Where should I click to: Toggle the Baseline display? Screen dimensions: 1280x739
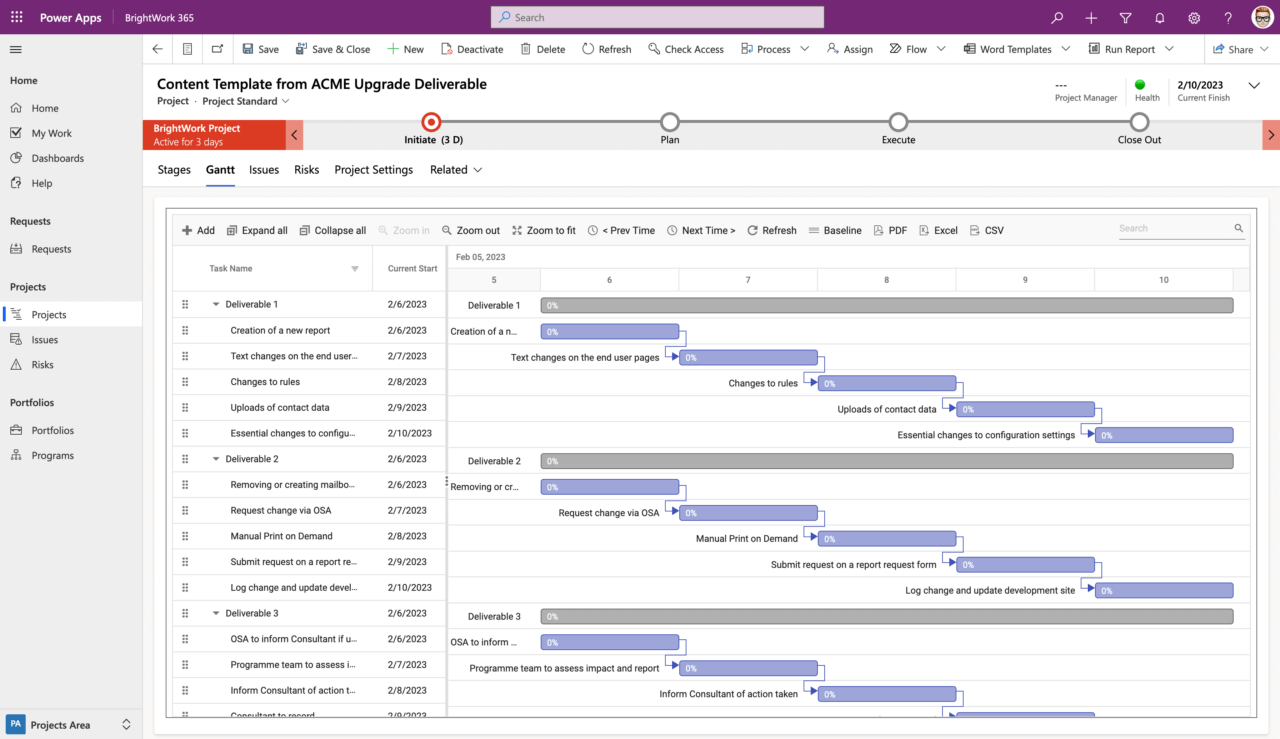pyautogui.click(x=835, y=230)
